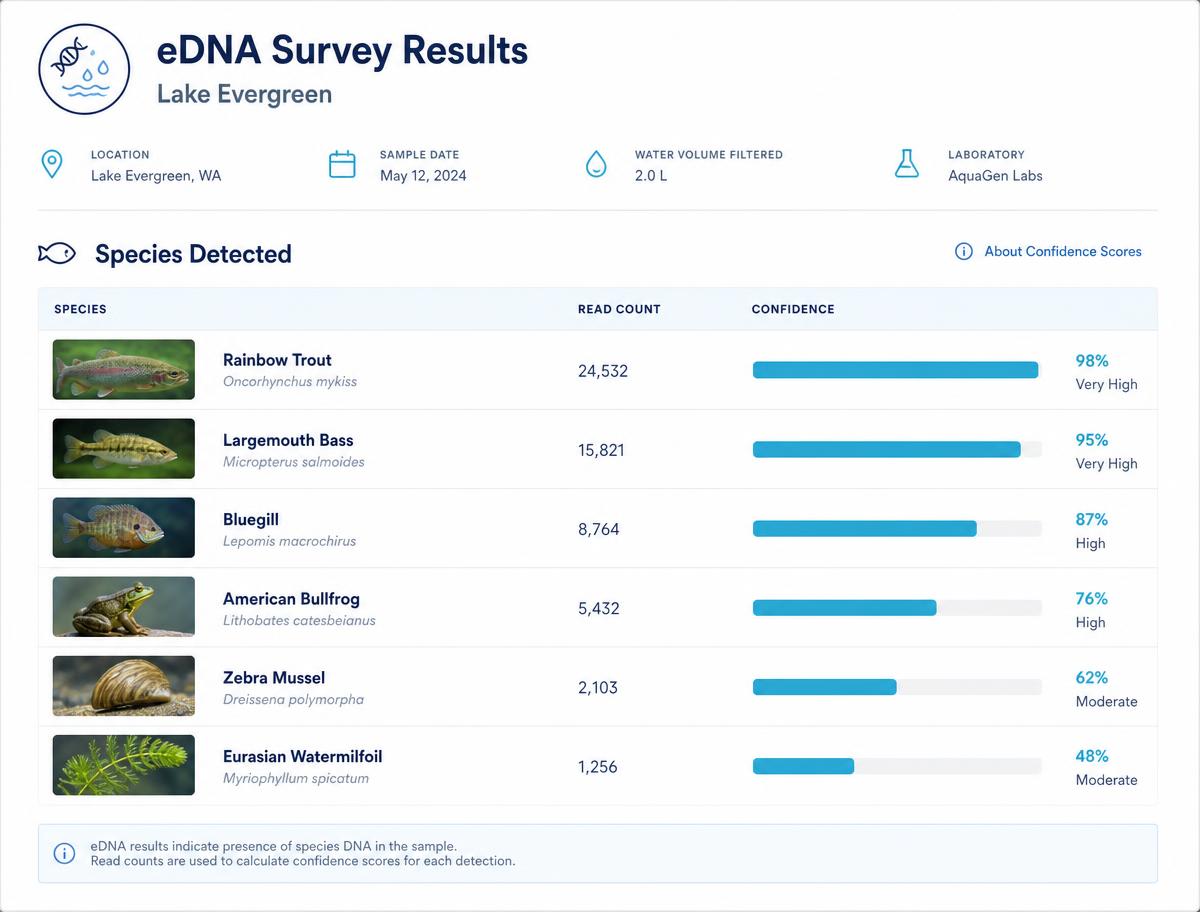Click the eDNA logo icon
Image resolution: width=1200 pixels, height=912 pixels.
[x=84, y=69]
